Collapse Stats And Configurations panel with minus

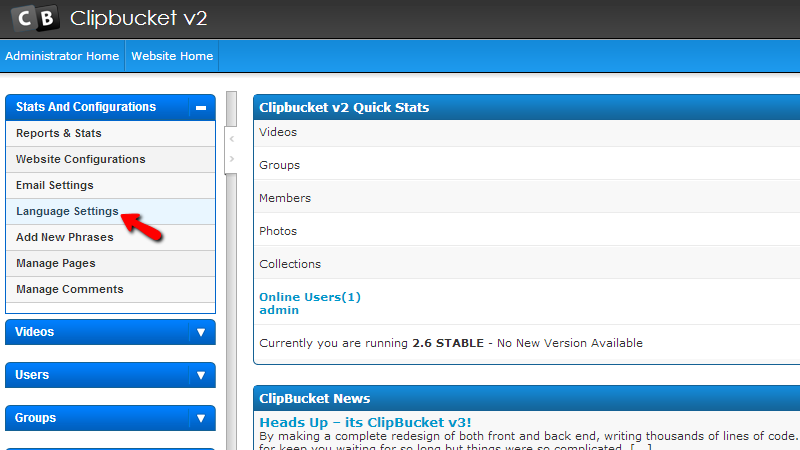[x=201, y=108]
